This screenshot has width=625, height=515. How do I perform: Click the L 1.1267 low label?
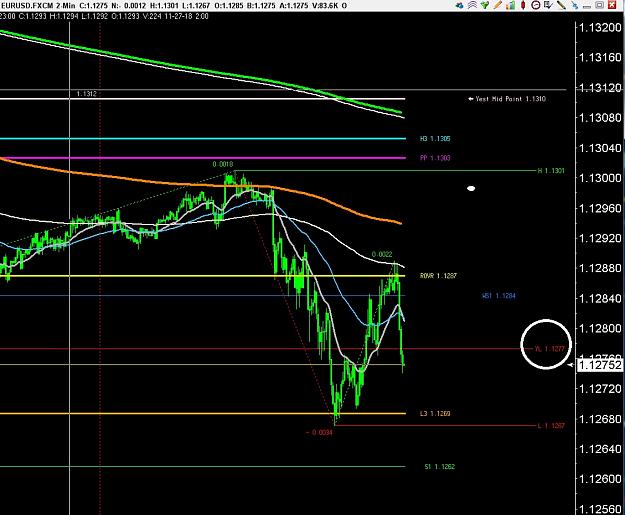point(551,426)
